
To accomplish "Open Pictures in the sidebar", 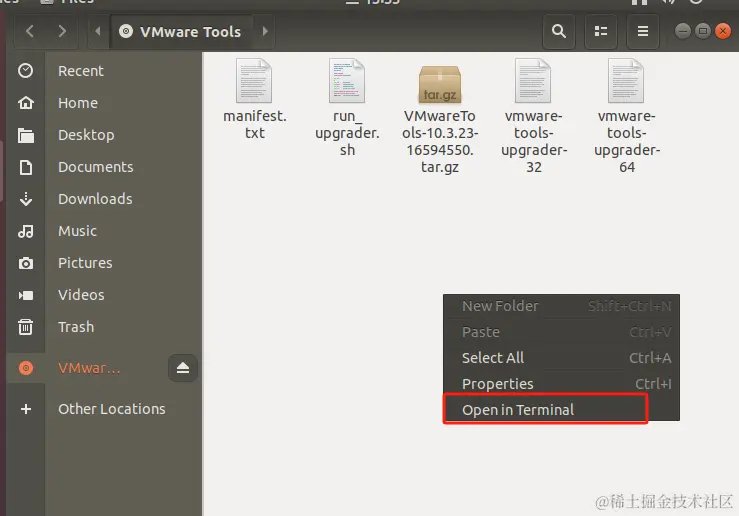I will pos(85,263).
